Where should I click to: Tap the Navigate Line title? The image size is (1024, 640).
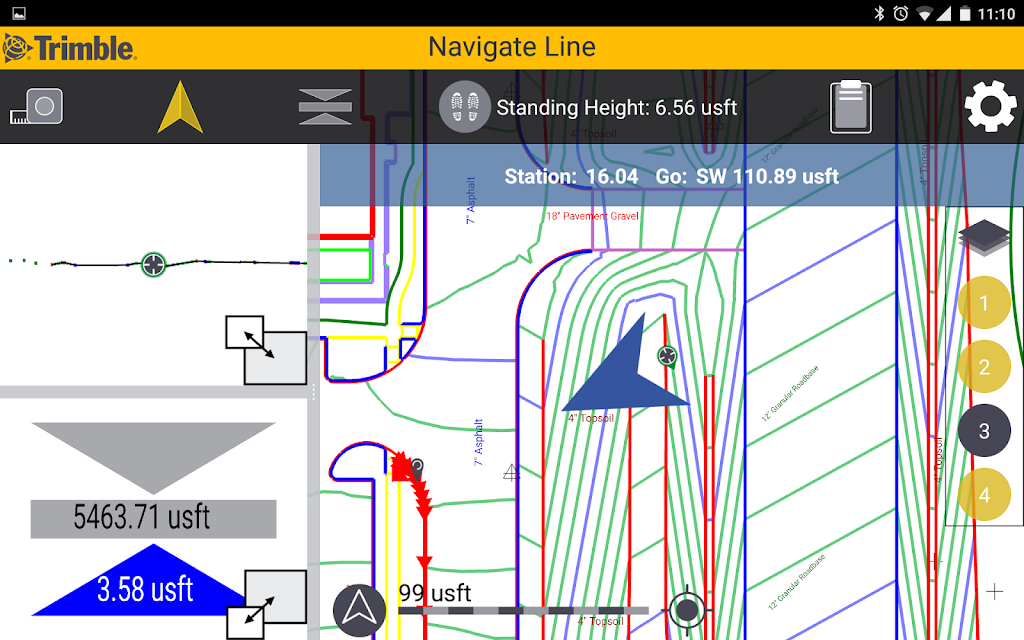coord(512,47)
